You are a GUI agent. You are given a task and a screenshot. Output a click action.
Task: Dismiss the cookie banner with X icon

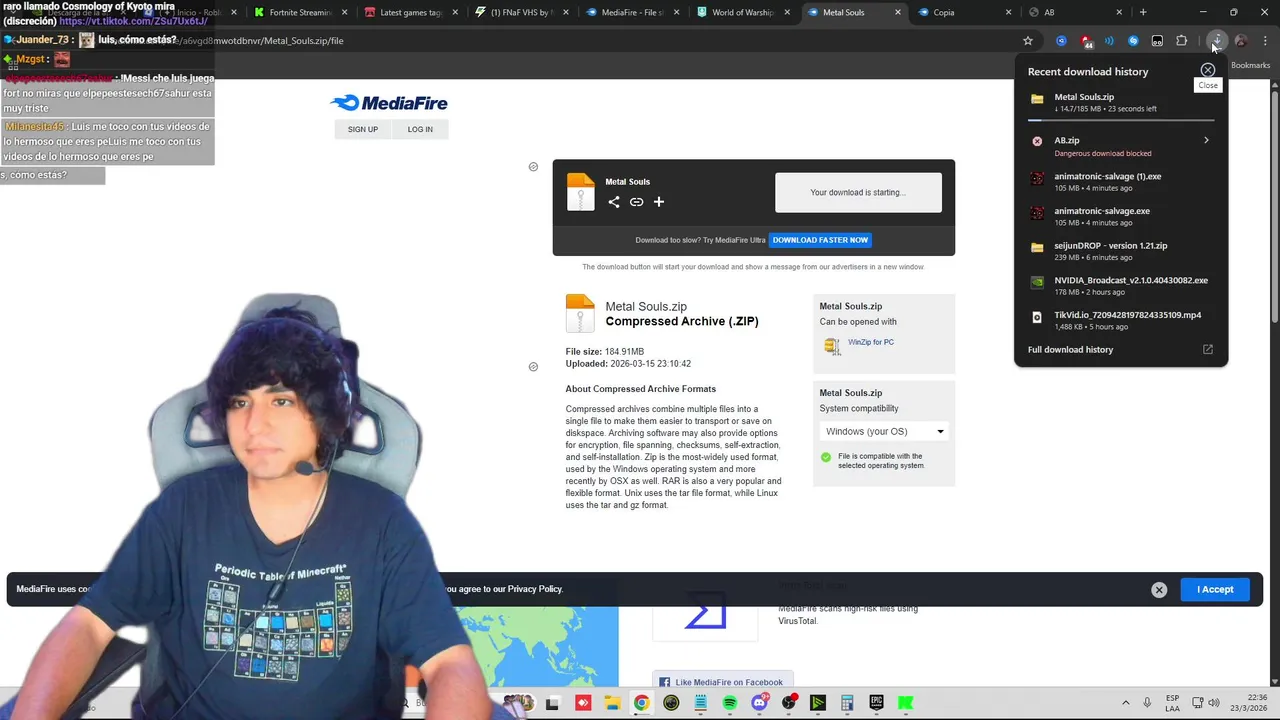pyautogui.click(x=1159, y=590)
